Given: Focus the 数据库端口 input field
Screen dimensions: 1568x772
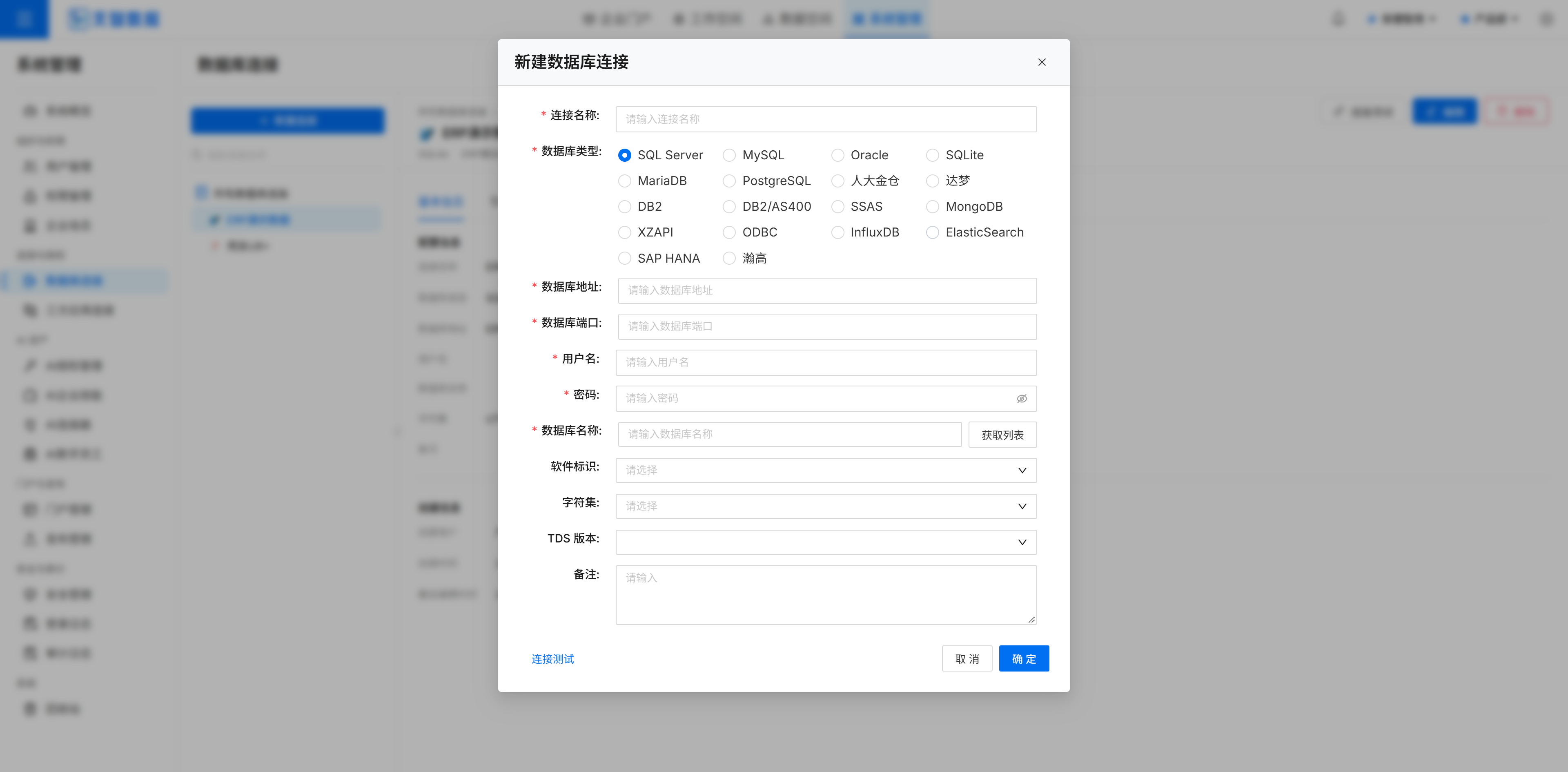Looking at the screenshot, I should pyautogui.click(x=827, y=326).
